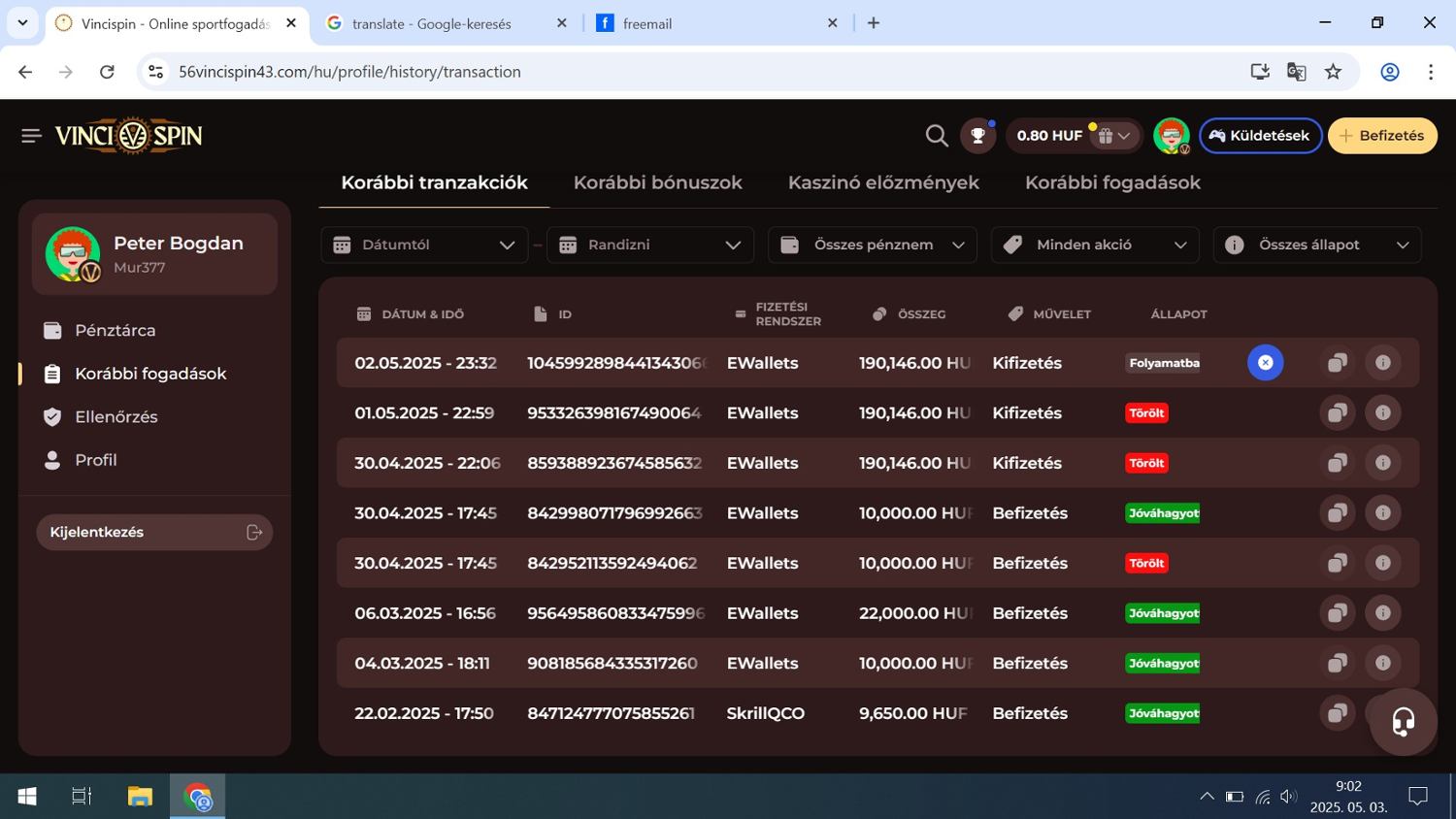The image size is (1456, 819).
Task: Open the Kaszinó előzmények tab
Action: (883, 182)
